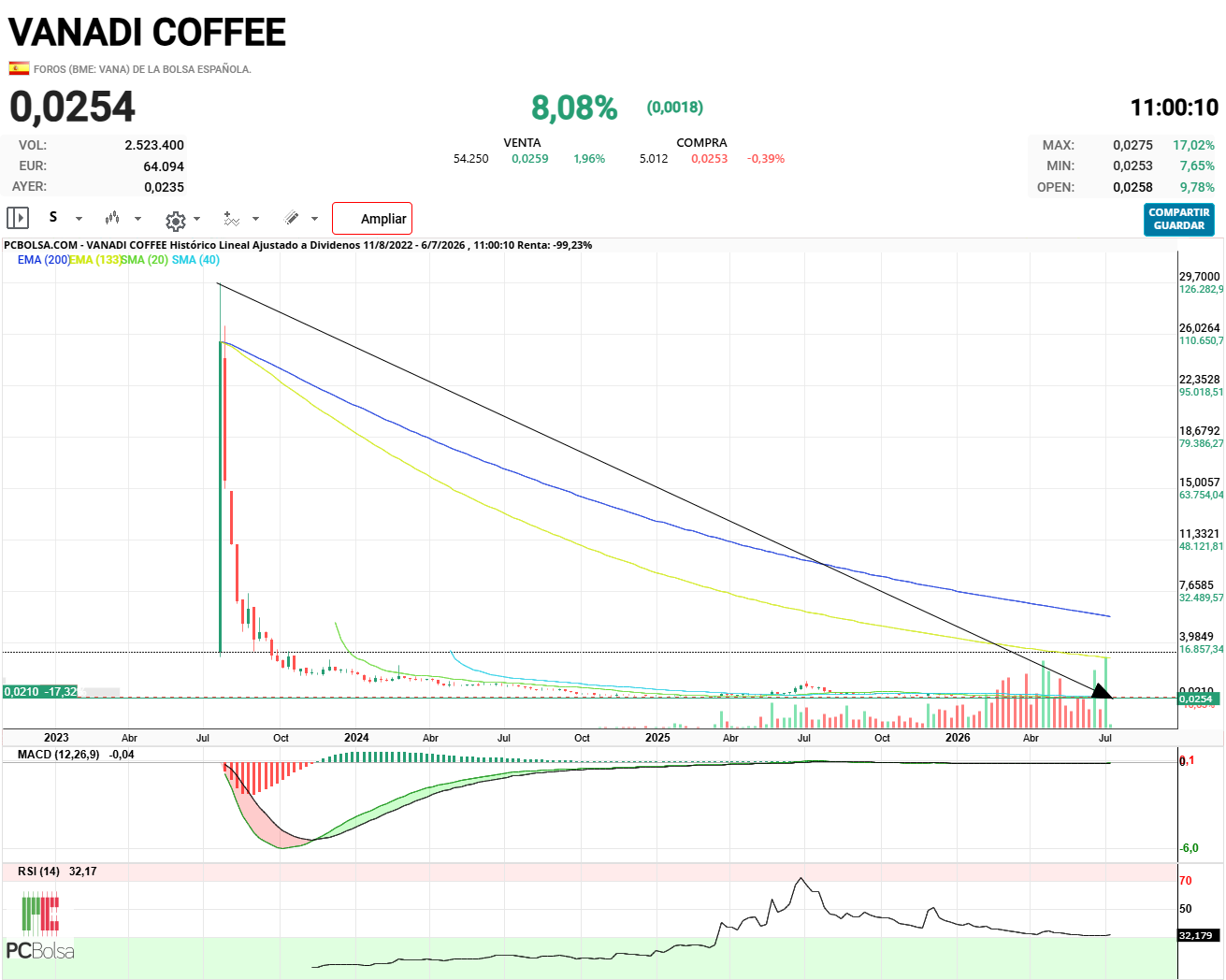Open the drawing tools dropdown arrow
Viewport: 1226px width, 980px height.
point(314,219)
